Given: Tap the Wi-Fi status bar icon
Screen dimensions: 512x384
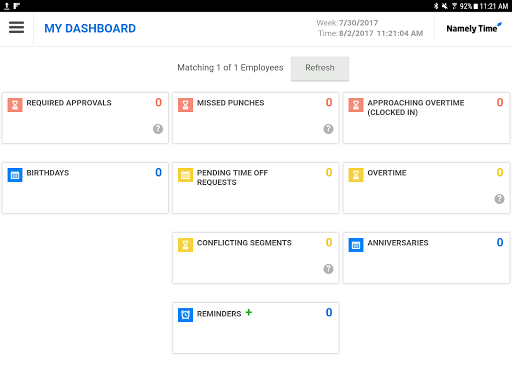Looking at the screenshot, I should [x=454, y=6].
